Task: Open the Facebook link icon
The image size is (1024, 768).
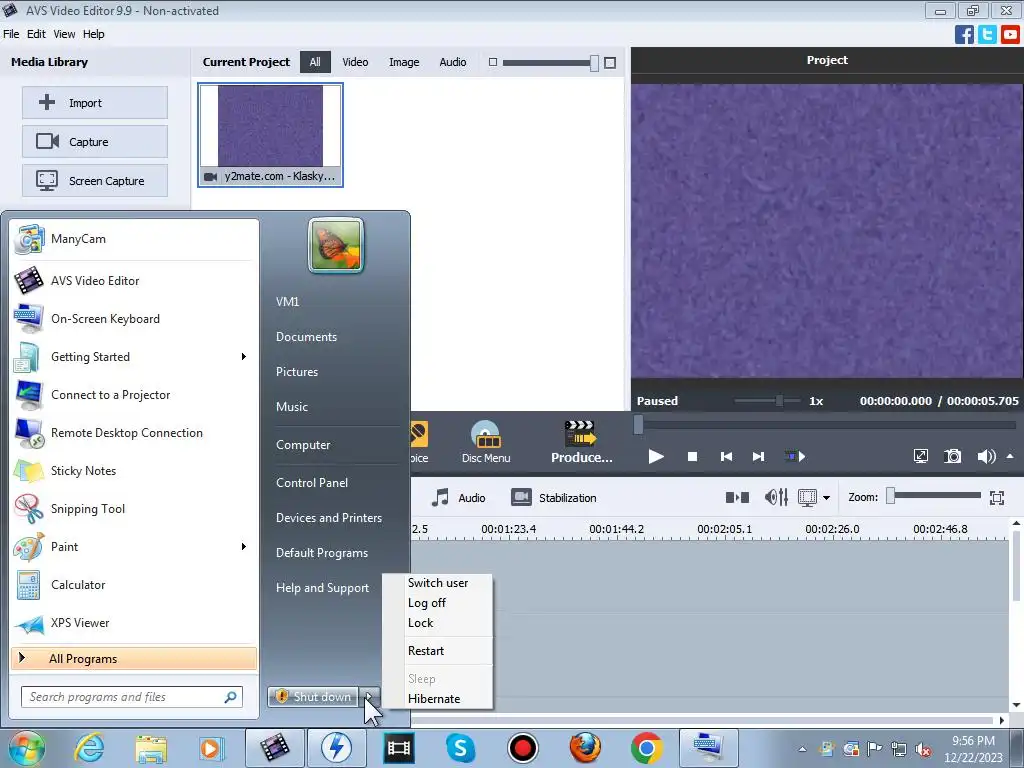Action: click(964, 34)
